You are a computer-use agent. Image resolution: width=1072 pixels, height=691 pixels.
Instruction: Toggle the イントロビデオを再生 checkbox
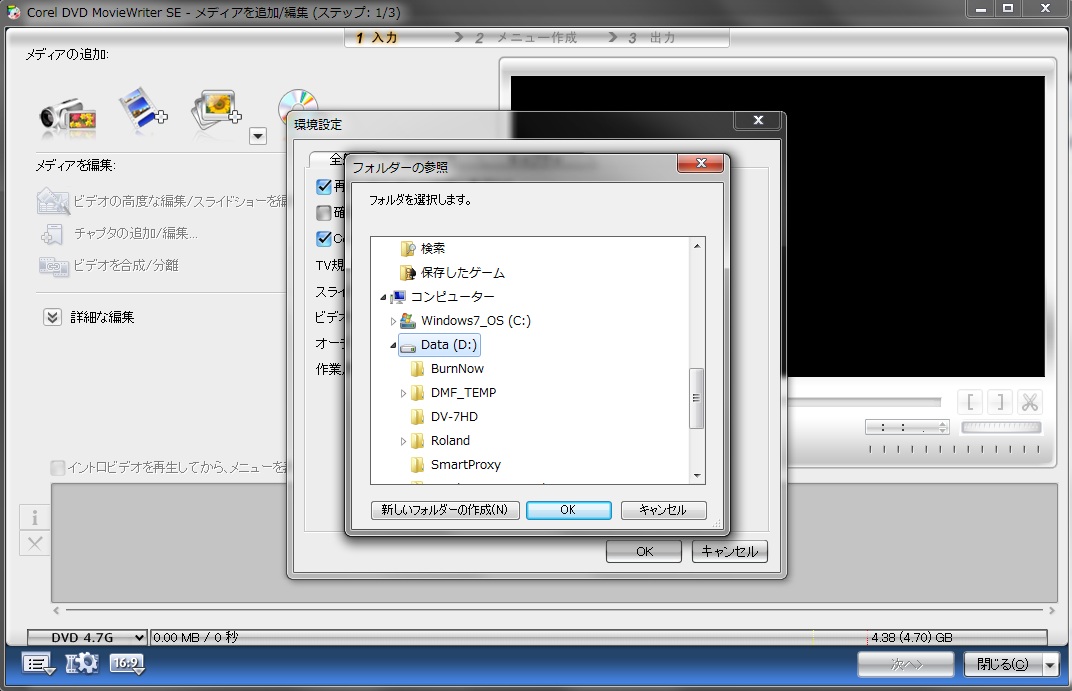[58, 468]
